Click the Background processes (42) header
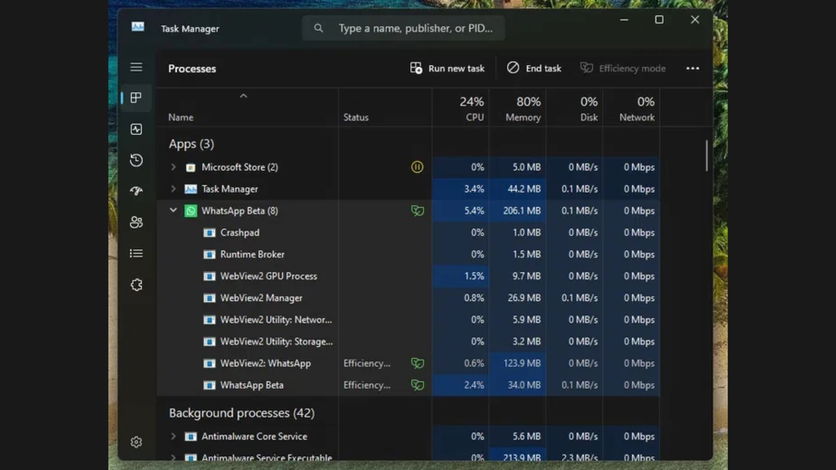This screenshot has width=836, height=470. 242,413
